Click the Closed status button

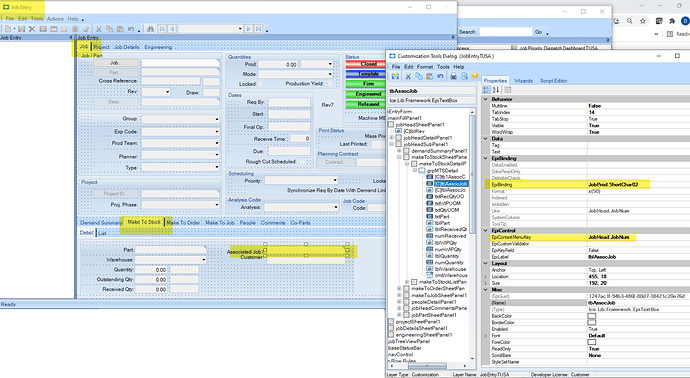click(x=366, y=64)
